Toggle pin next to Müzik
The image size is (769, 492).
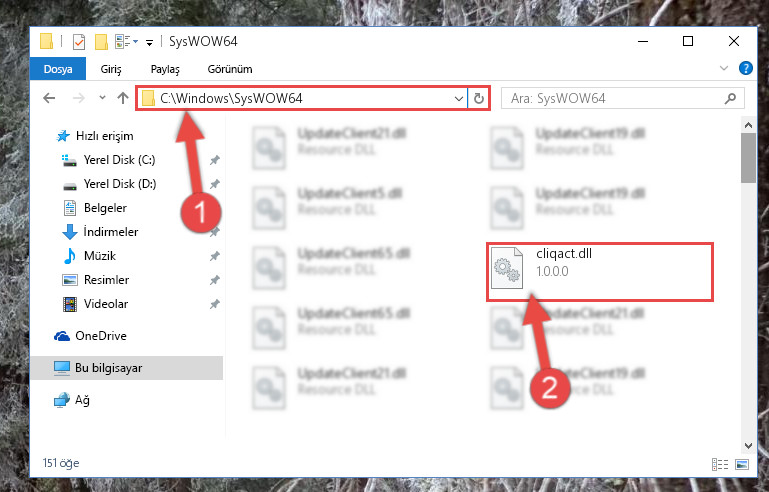(215, 256)
